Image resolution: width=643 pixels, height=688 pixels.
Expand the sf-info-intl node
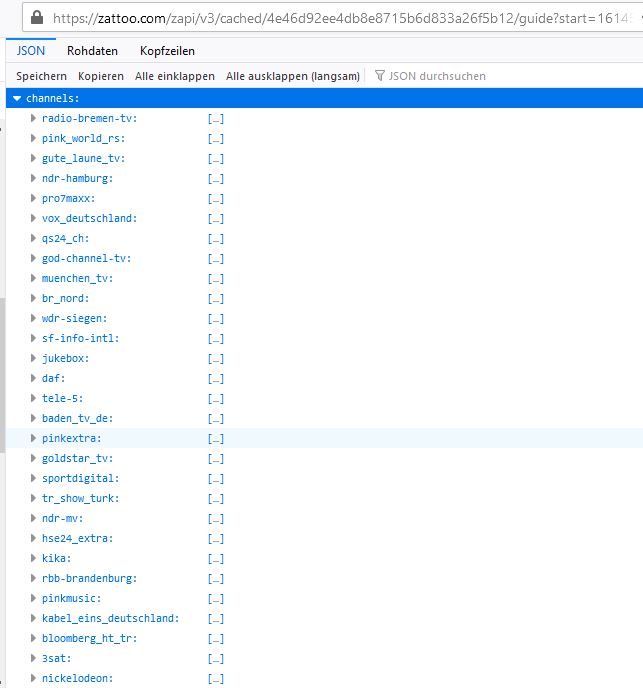tap(33, 338)
